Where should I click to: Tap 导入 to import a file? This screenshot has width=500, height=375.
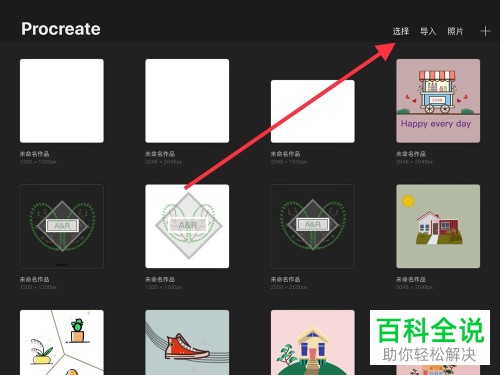[x=428, y=31]
